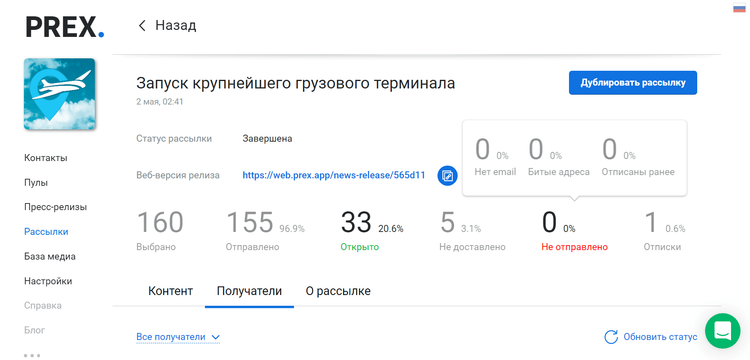Click the Завершена status value
Image resolution: width=750 pixels, height=360 pixels.
pyautogui.click(x=267, y=139)
